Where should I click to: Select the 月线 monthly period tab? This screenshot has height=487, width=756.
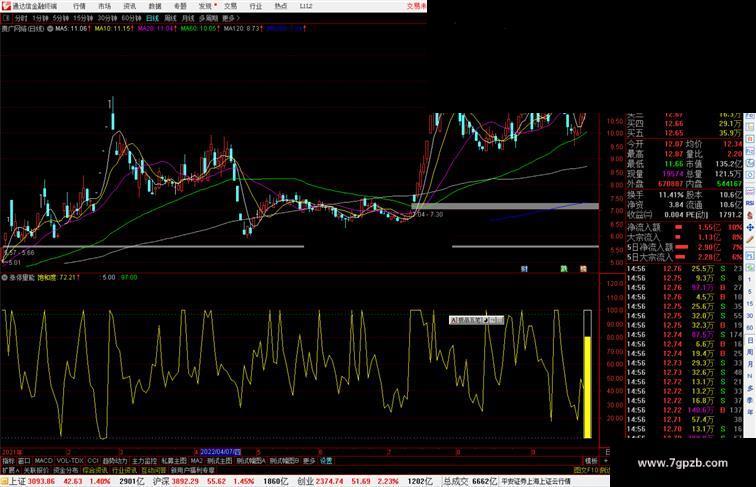(x=188, y=18)
